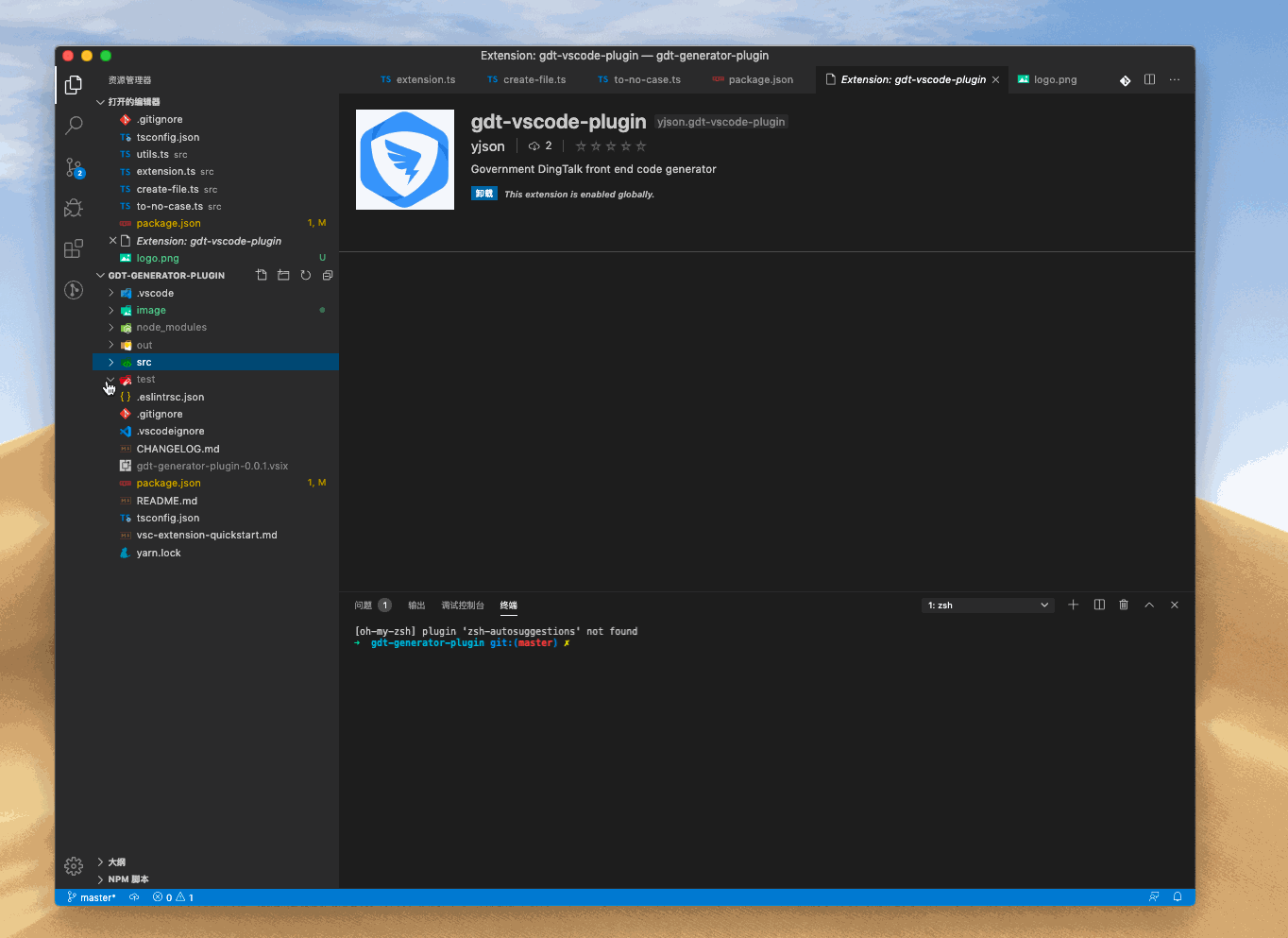Image resolution: width=1288 pixels, height=938 pixels.
Task: Kill terminal using trash icon
Action: click(x=1124, y=605)
